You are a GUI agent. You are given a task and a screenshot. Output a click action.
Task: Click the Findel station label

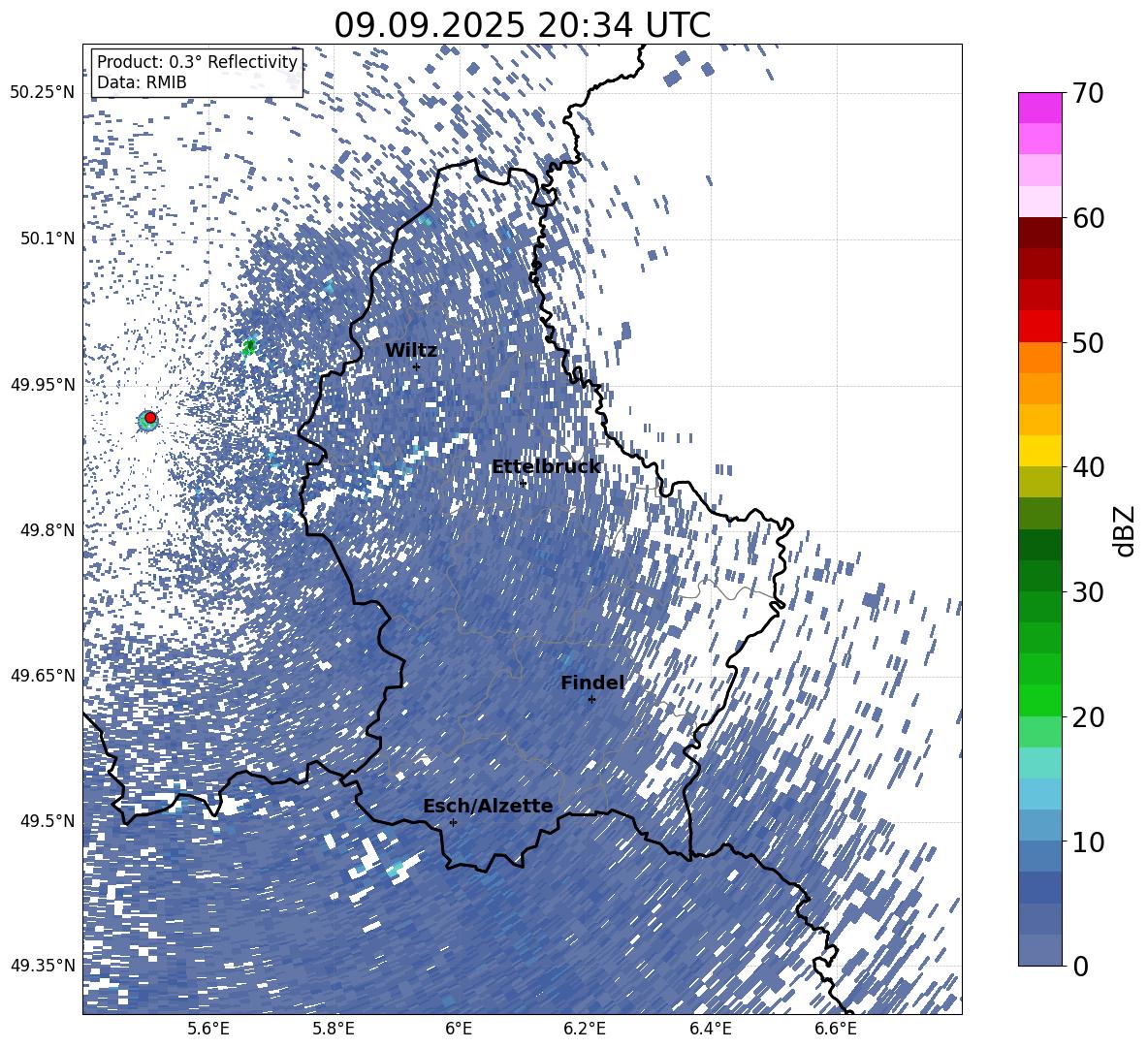pos(592,683)
